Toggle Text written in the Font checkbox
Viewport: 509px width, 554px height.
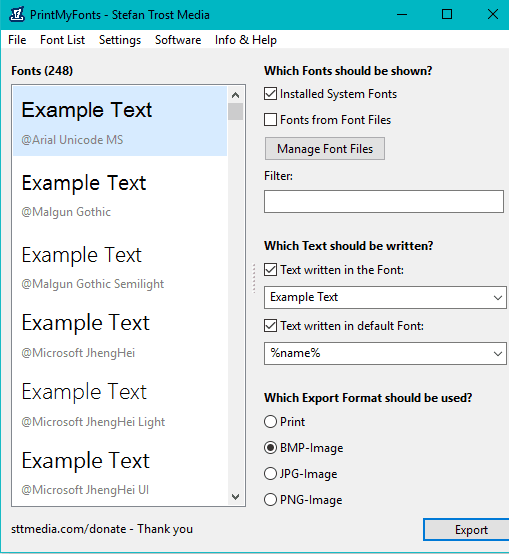(270, 270)
